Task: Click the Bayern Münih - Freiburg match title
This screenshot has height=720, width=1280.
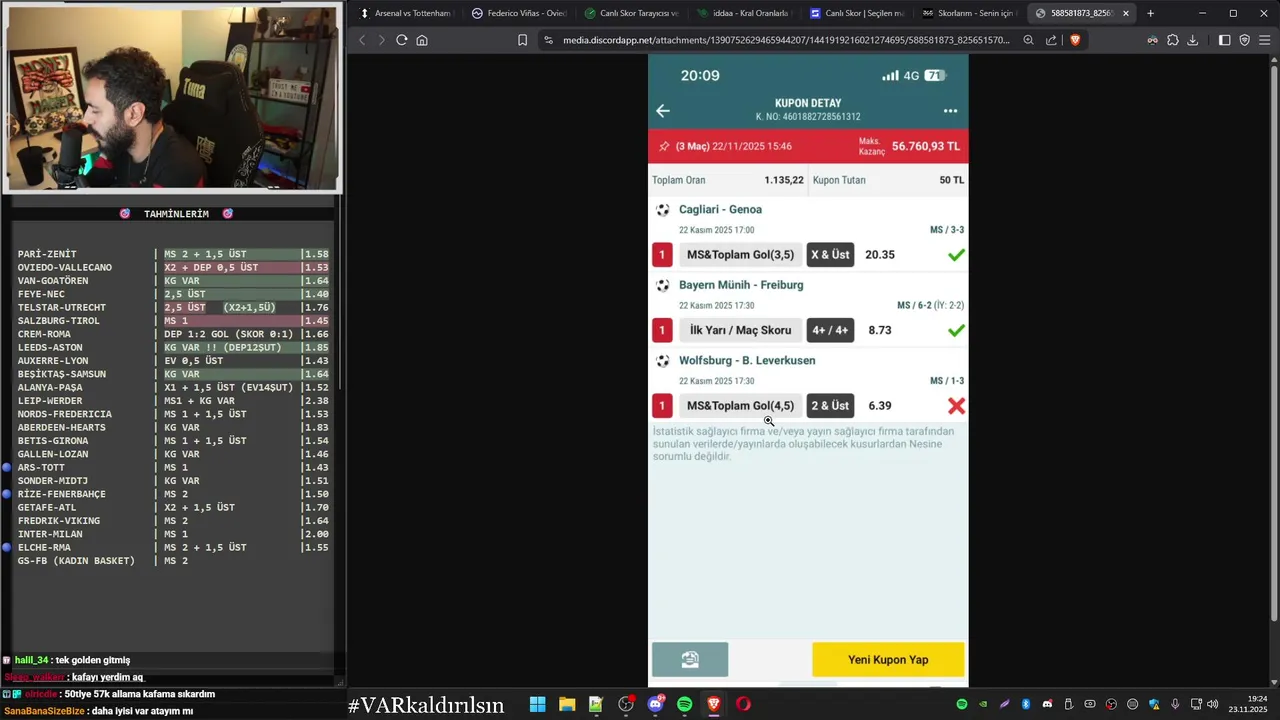Action: pos(741,285)
